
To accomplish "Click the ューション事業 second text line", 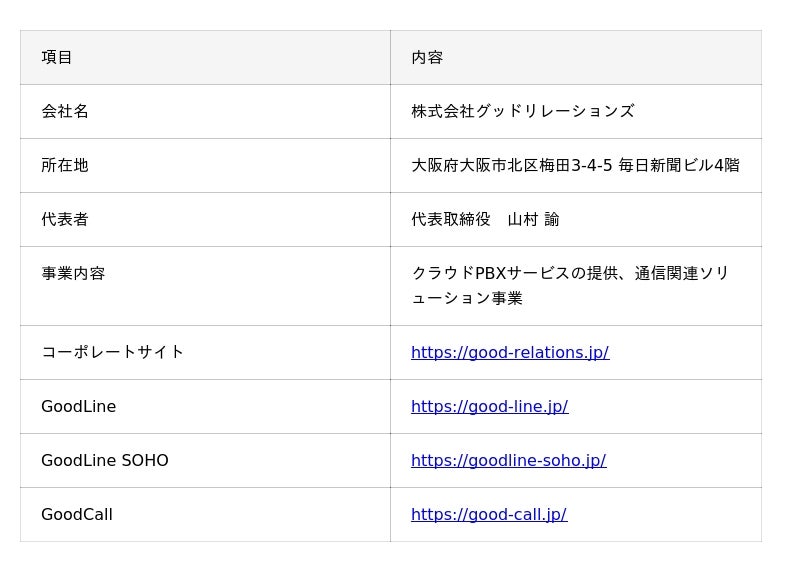I will point(467,299).
